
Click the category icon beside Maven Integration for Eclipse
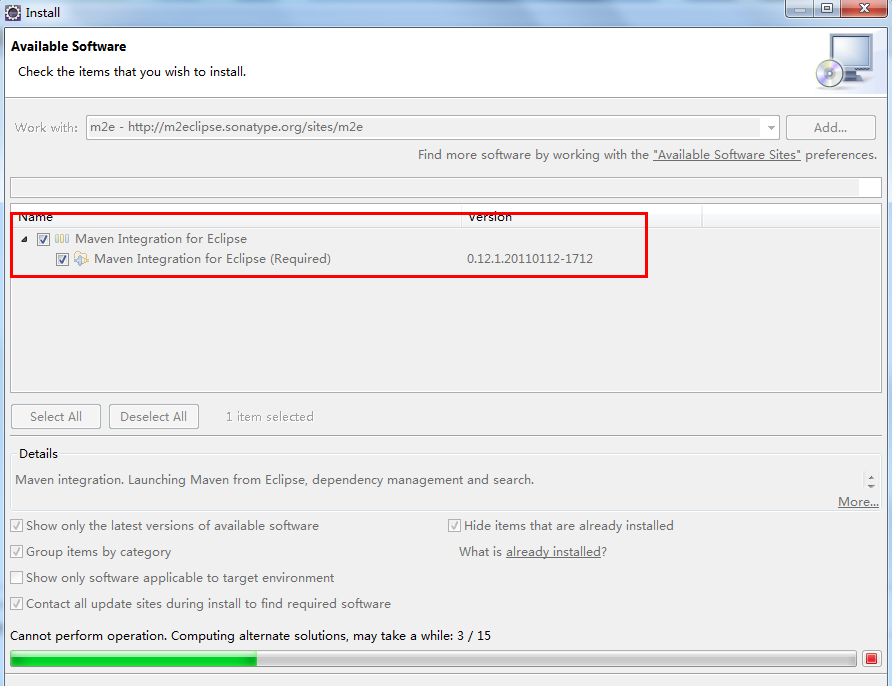pyautogui.click(x=62, y=238)
